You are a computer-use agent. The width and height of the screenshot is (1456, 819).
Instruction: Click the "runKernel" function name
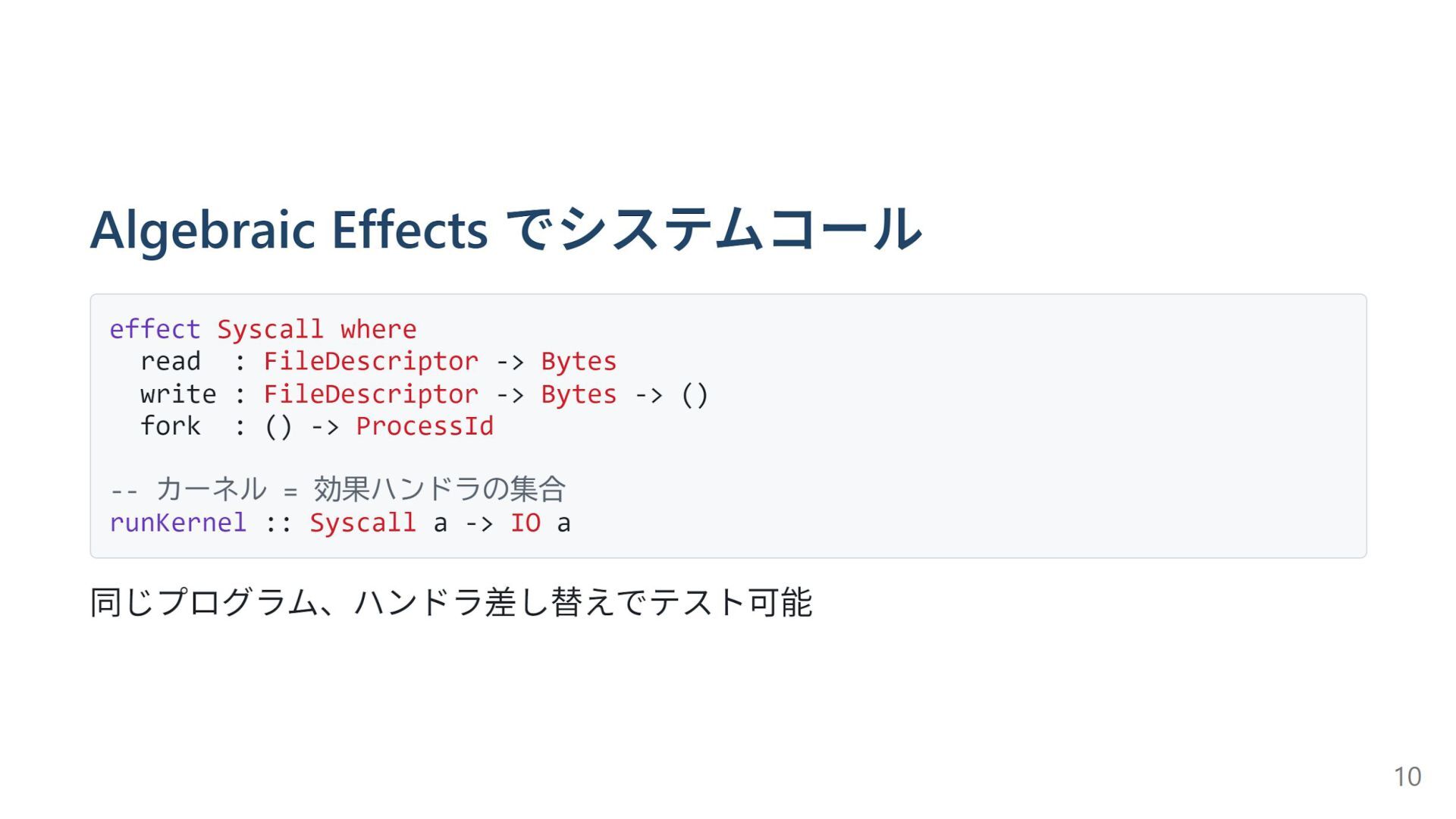177,523
